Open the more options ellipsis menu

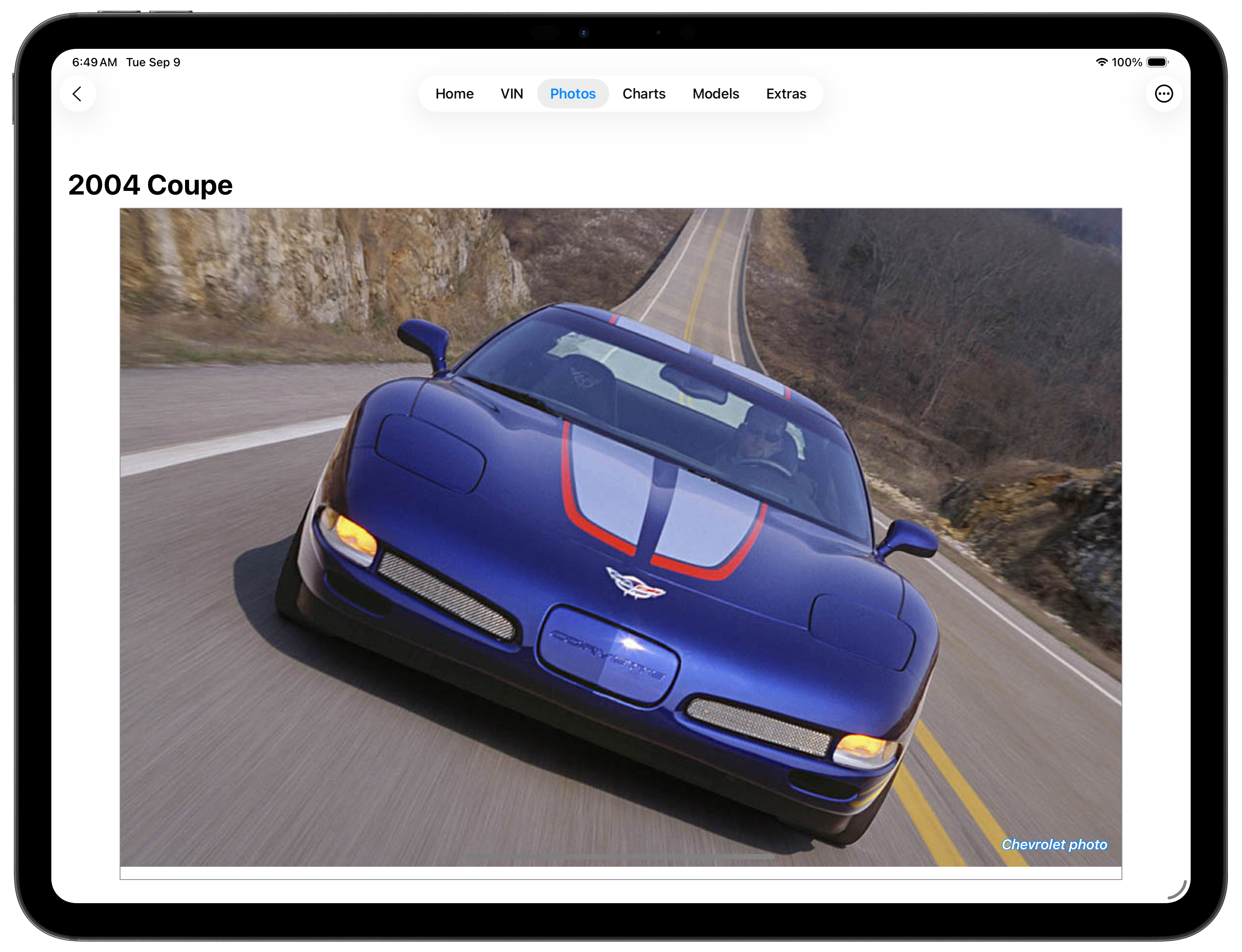pyautogui.click(x=1163, y=94)
